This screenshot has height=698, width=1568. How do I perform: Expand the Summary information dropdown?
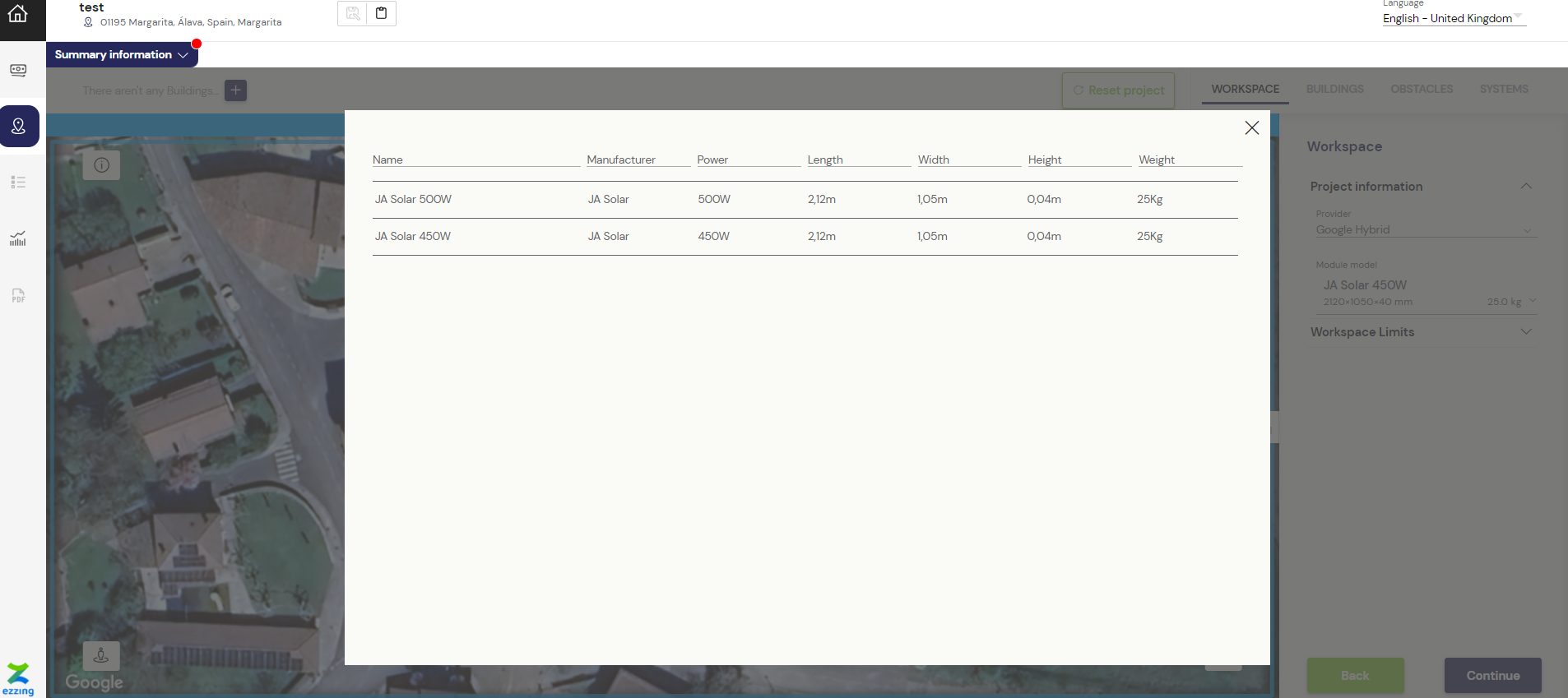122,54
